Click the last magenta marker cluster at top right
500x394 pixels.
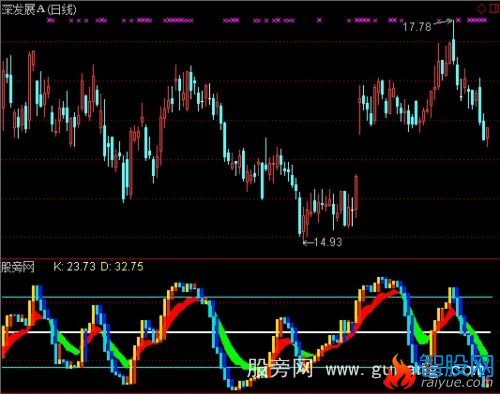coord(477,20)
